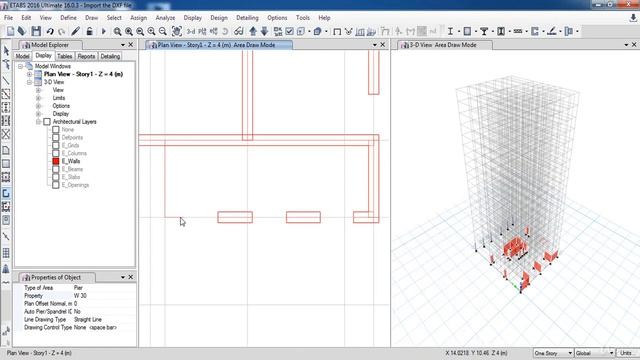Image resolution: width=640 pixels, height=360 pixels.
Task: Enable the E_Openings layer checkbox
Action: coord(56,185)
